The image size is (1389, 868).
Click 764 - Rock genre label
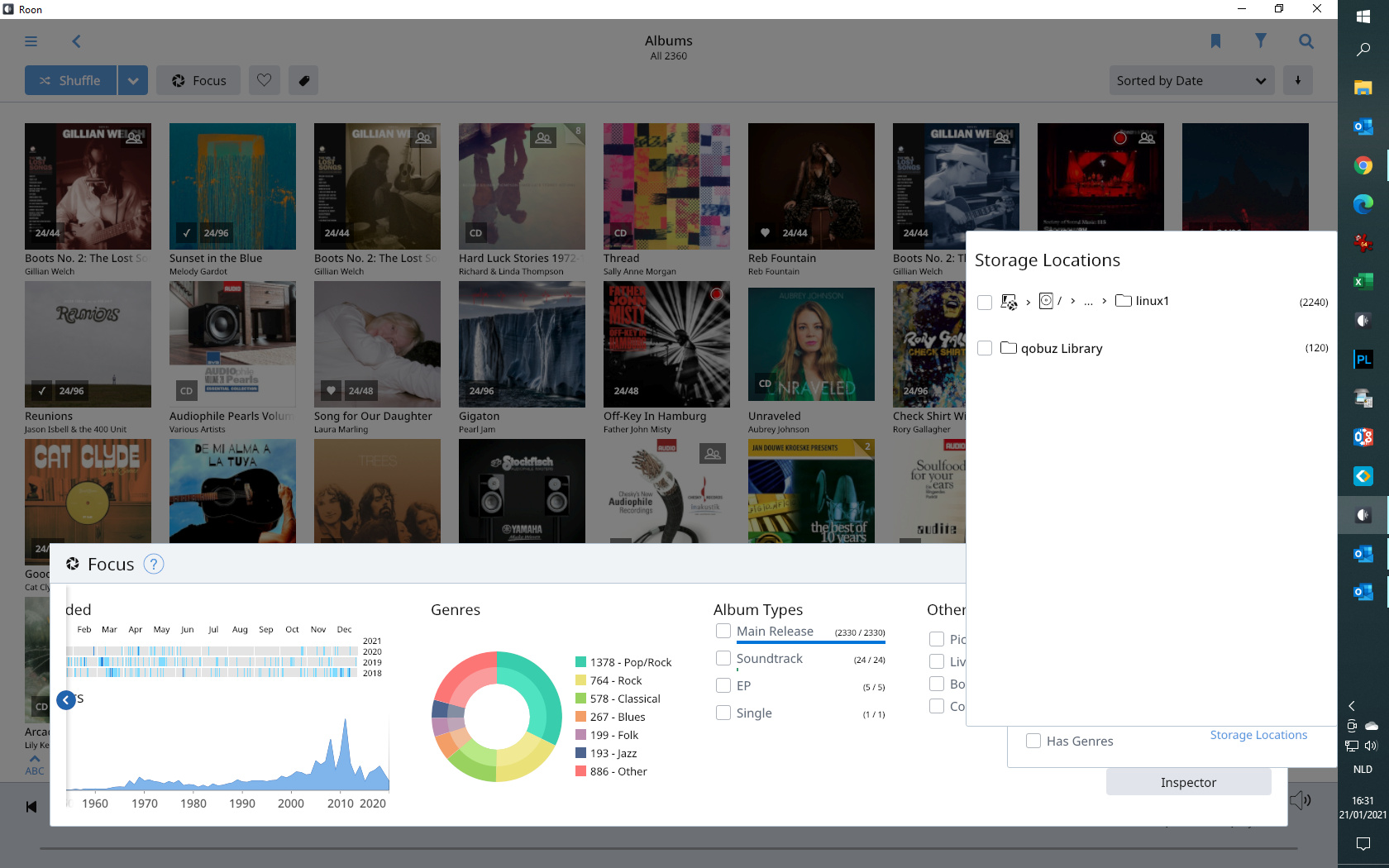(x=616, y=680)
